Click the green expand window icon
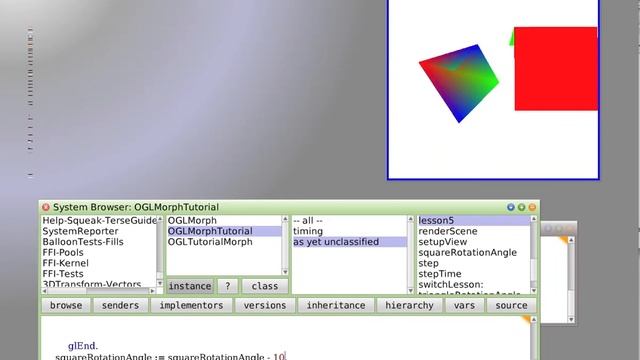 [x=522, y=207]
